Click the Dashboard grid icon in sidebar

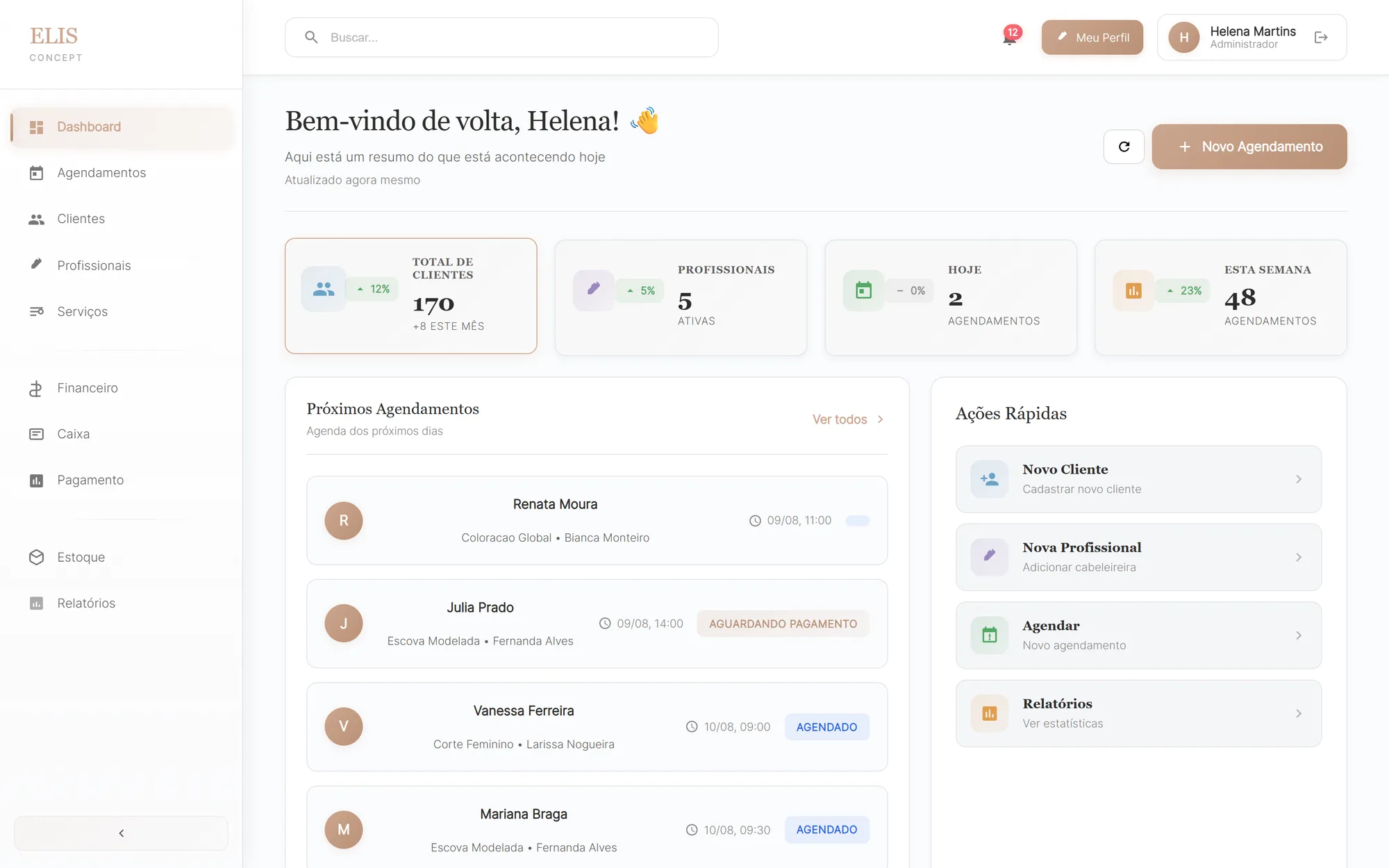(x=37, y=127)
